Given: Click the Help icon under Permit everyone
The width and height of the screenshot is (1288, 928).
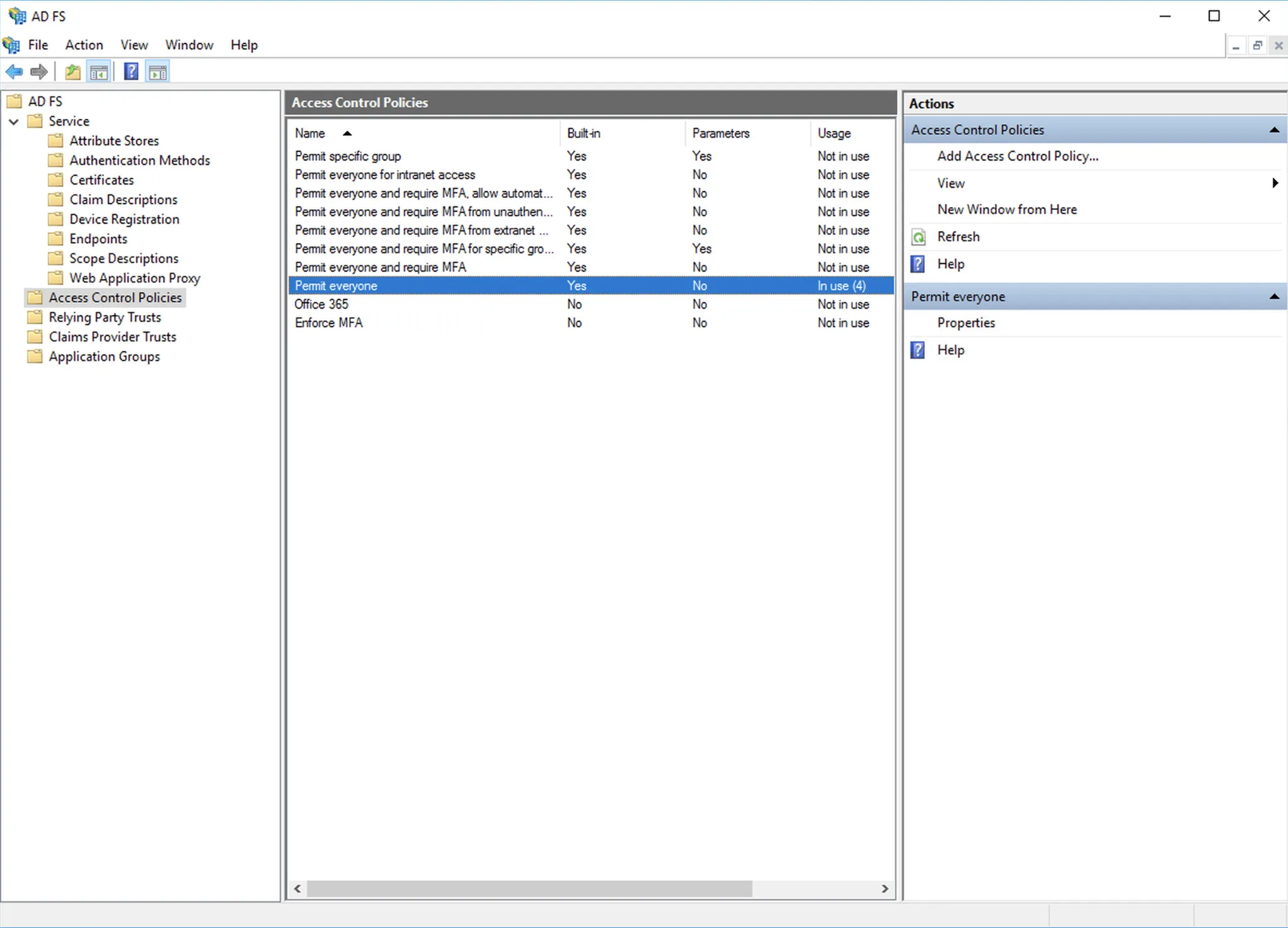Looking at the screenshot, I should click(x=918, y=350).
